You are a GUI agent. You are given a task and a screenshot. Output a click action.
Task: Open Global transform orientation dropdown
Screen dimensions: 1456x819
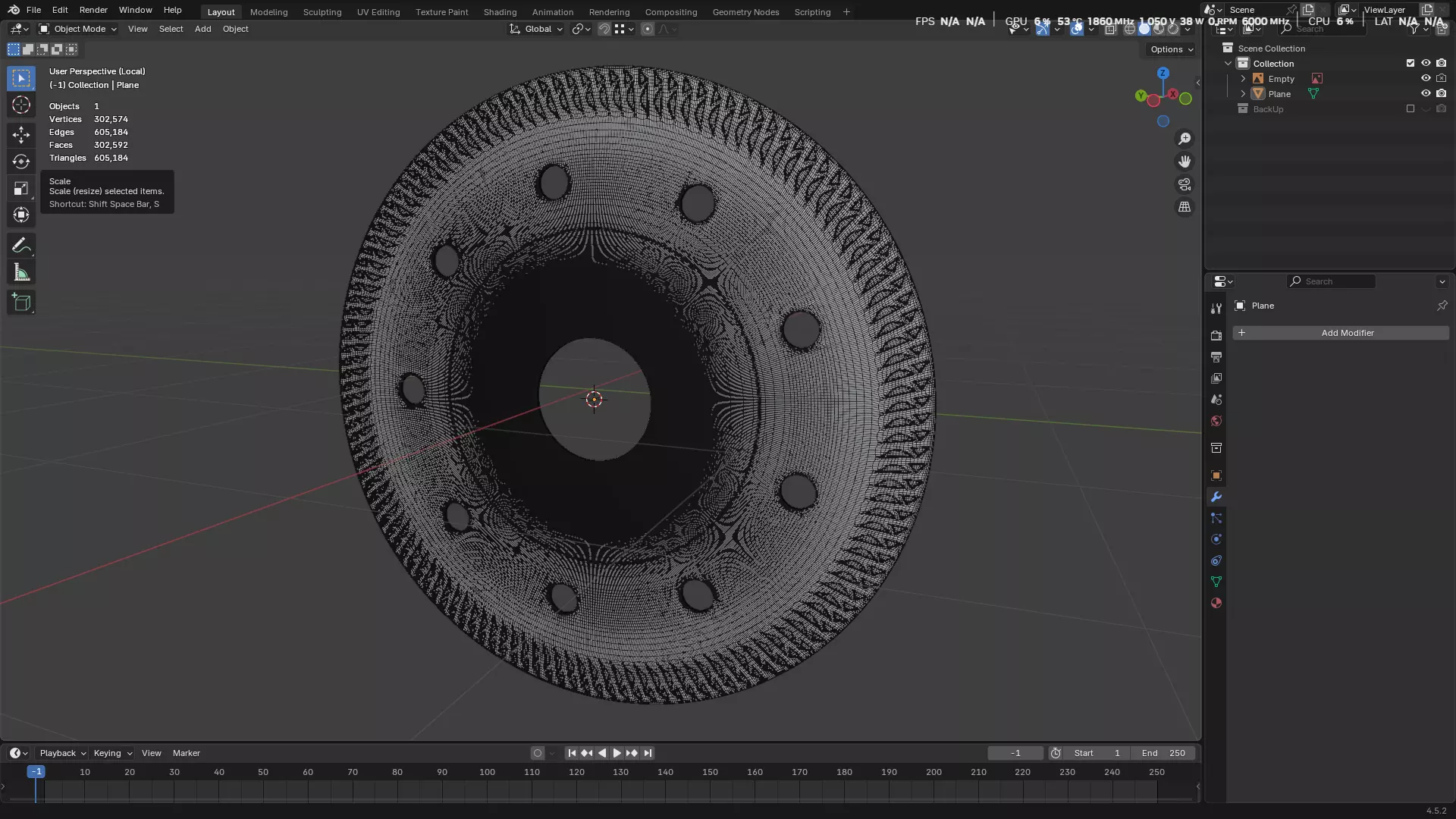(x=536, y=29)
